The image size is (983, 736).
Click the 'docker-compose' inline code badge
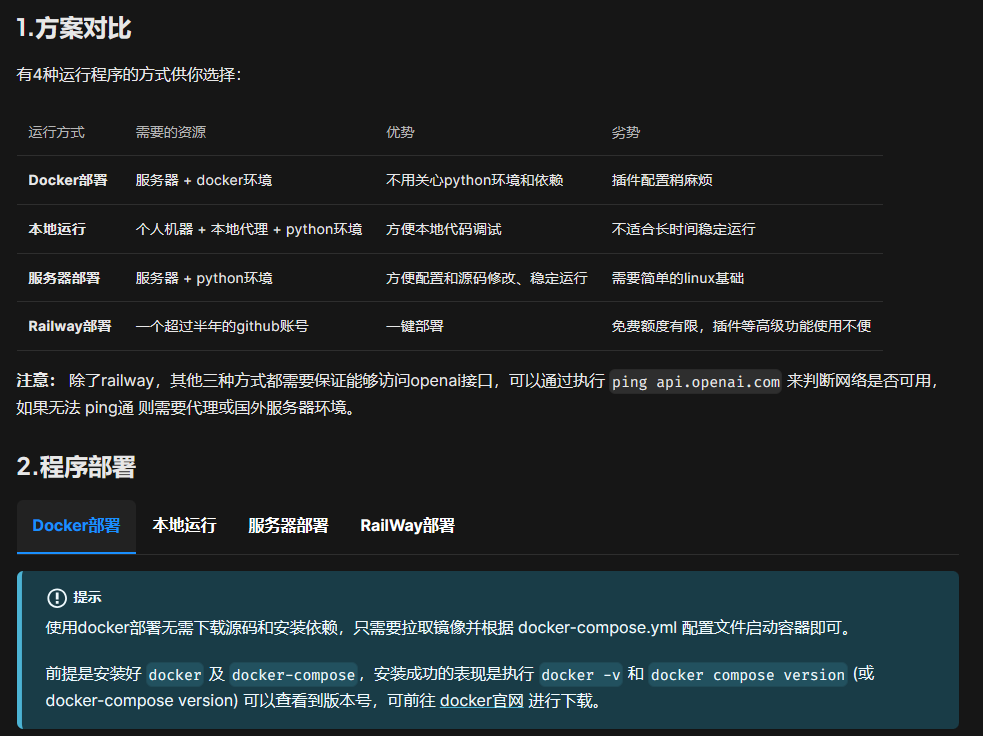point(293,675)
